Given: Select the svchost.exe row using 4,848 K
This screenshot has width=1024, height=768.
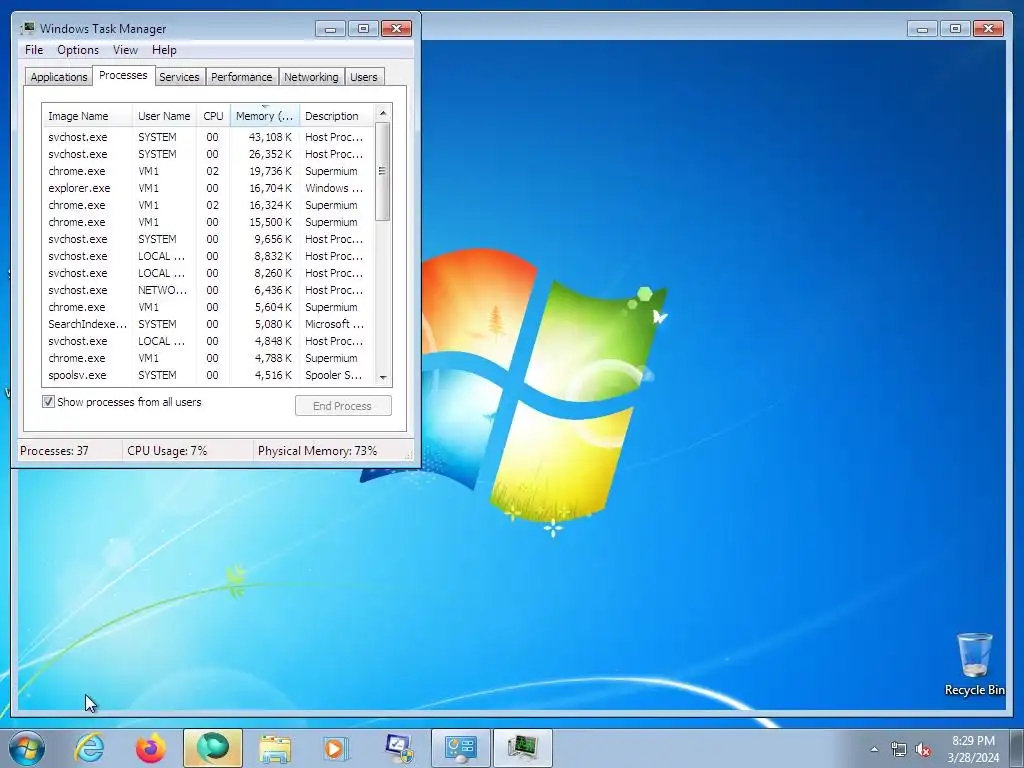Looking at the screenshot, I should 209,341.
